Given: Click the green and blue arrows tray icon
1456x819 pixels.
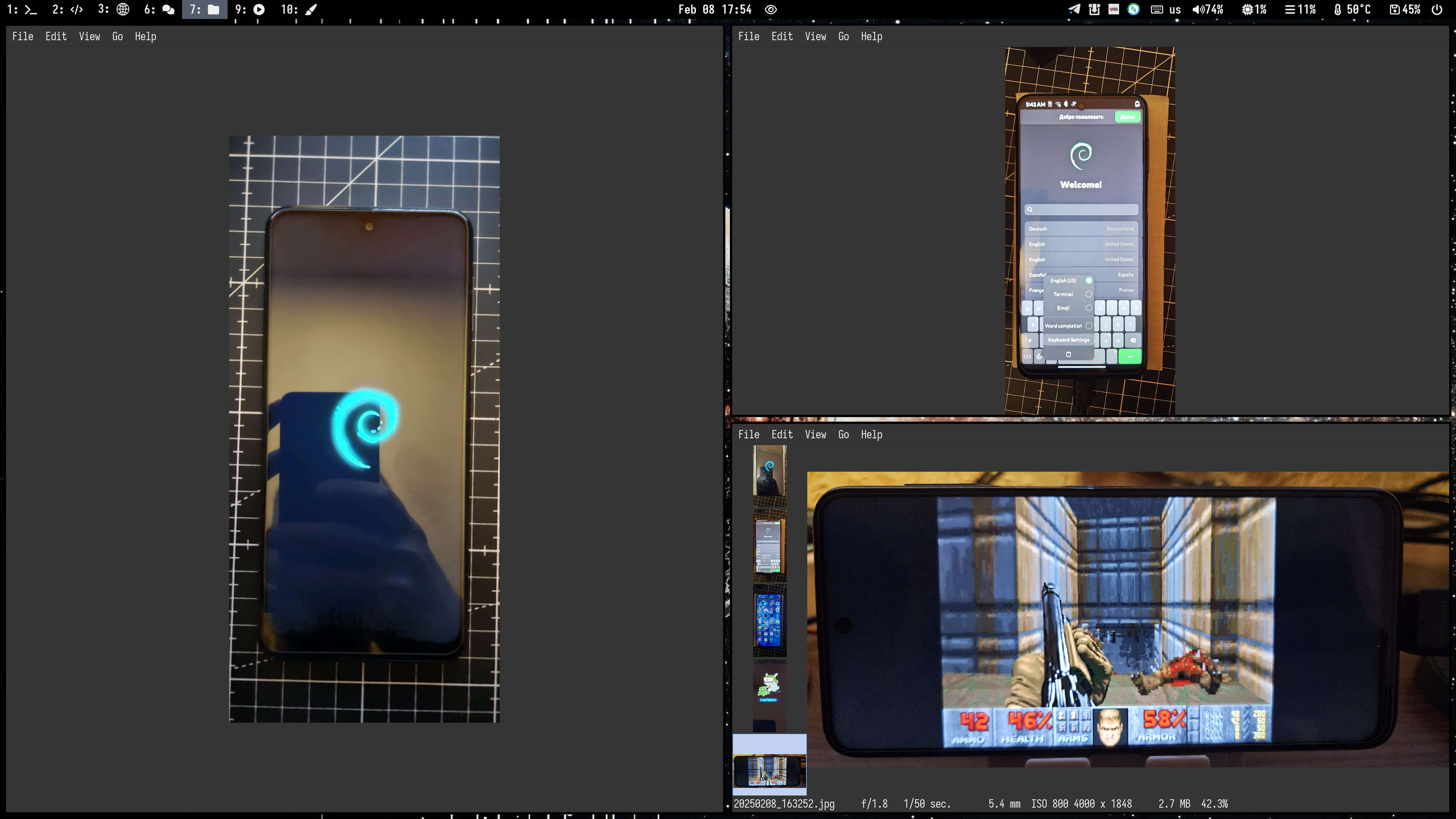Looking at the screenshot, I should pyautogui.click(x=1133, y=9).
